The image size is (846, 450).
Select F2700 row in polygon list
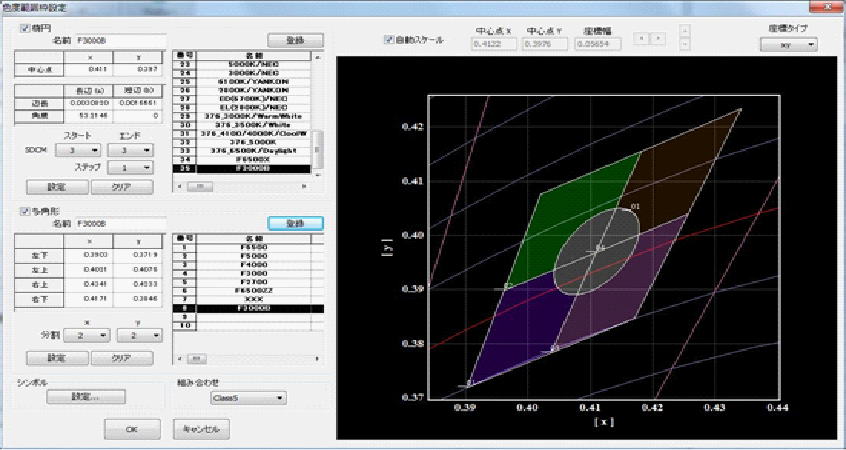tap(248, 282)
